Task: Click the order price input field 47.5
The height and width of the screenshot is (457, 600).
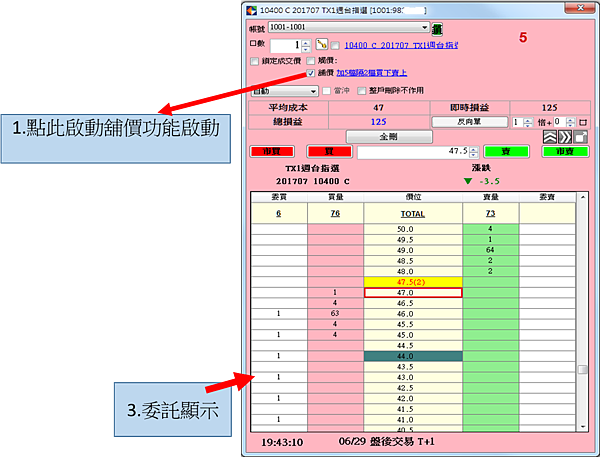Action: (413, 152)
